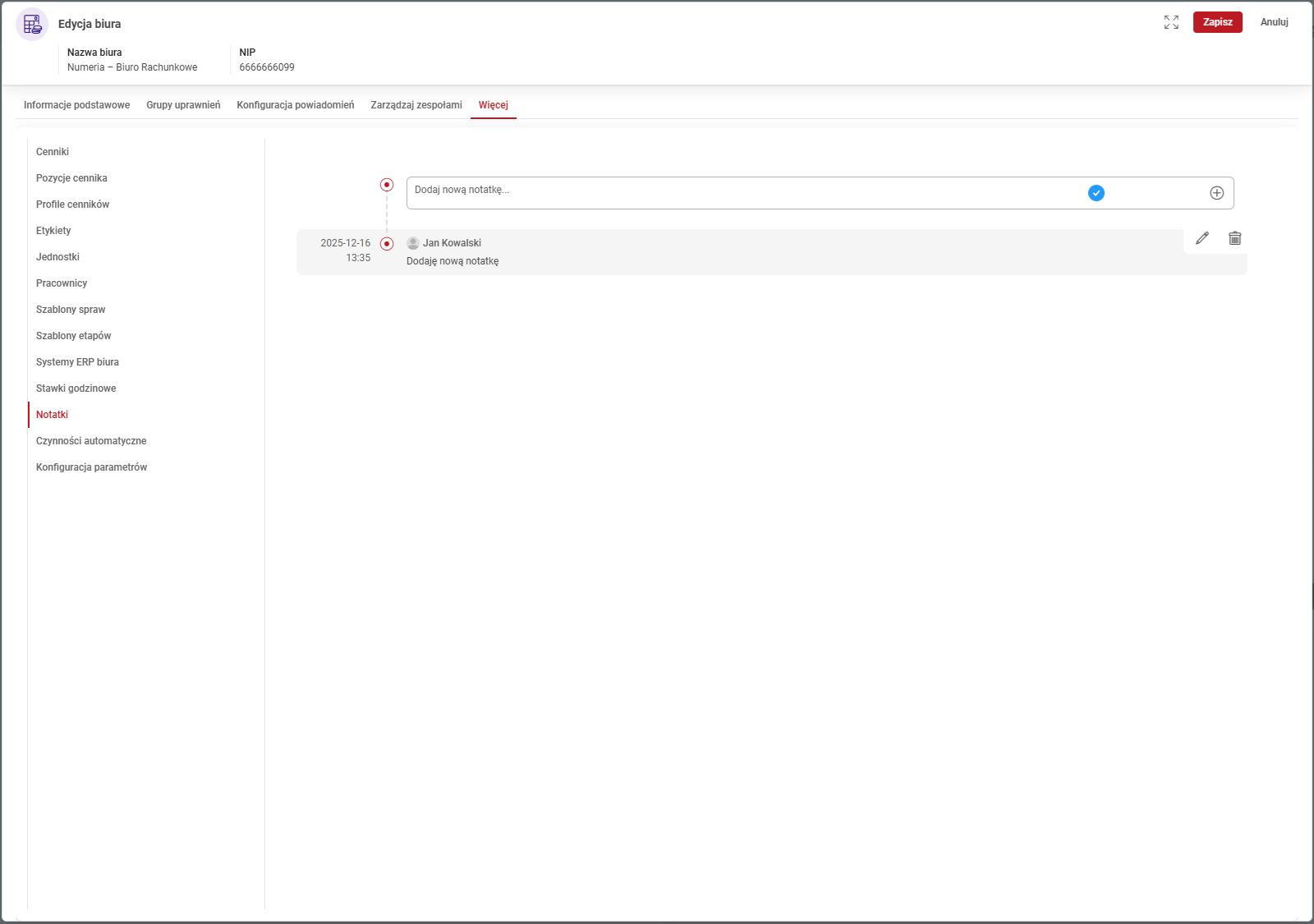This screenshot has height=924, width=1314.
Task: Click the office edit header icon
Action: point(32,25)
